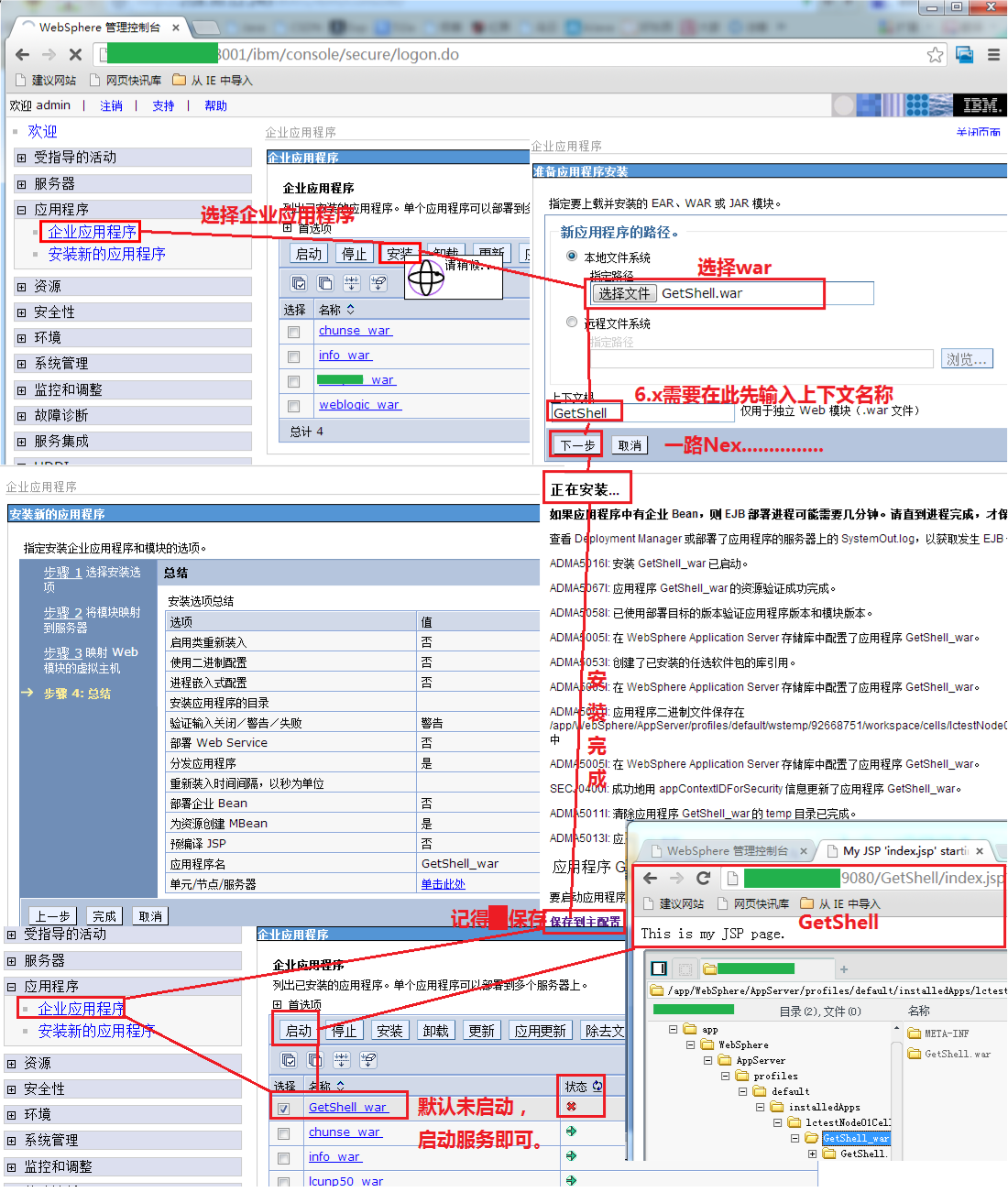Screen dimensions: 1008x1192
Task: Select all rows in the weblogic_war application table
Action: pos(299,283)
